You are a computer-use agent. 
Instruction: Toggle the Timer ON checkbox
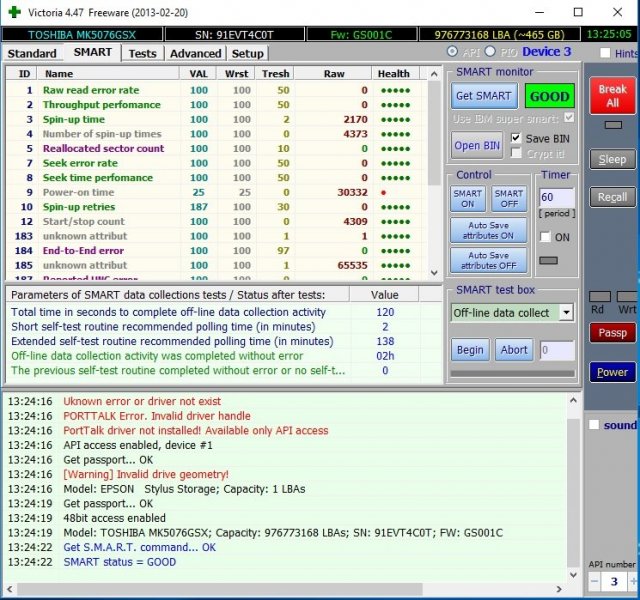pyautogui.click(x=546, y=237)
